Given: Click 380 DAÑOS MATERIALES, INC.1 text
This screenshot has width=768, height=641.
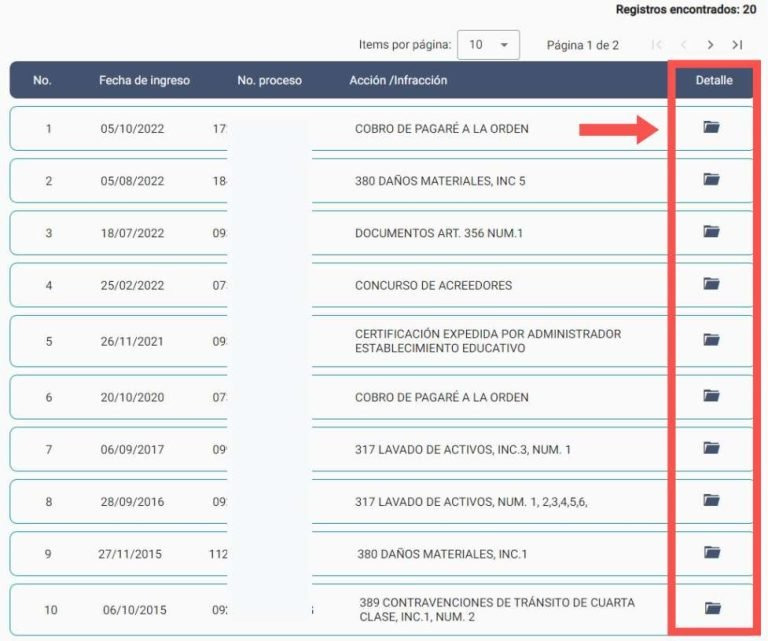Looking at the screenshot, I should [x=442, y=554].
